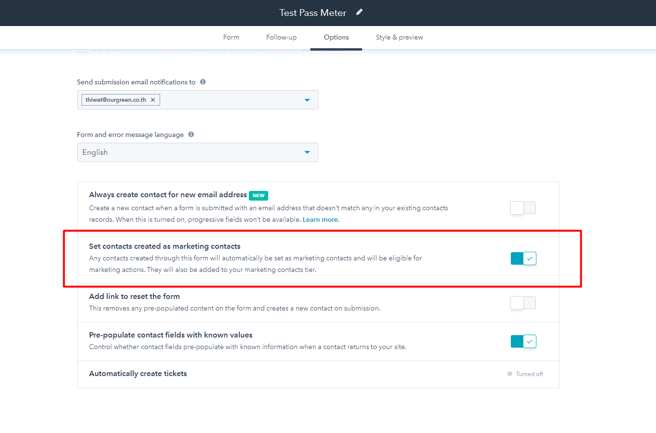Click the Test Pass Meter form title

pyautogui.click(x=314, y=12)
